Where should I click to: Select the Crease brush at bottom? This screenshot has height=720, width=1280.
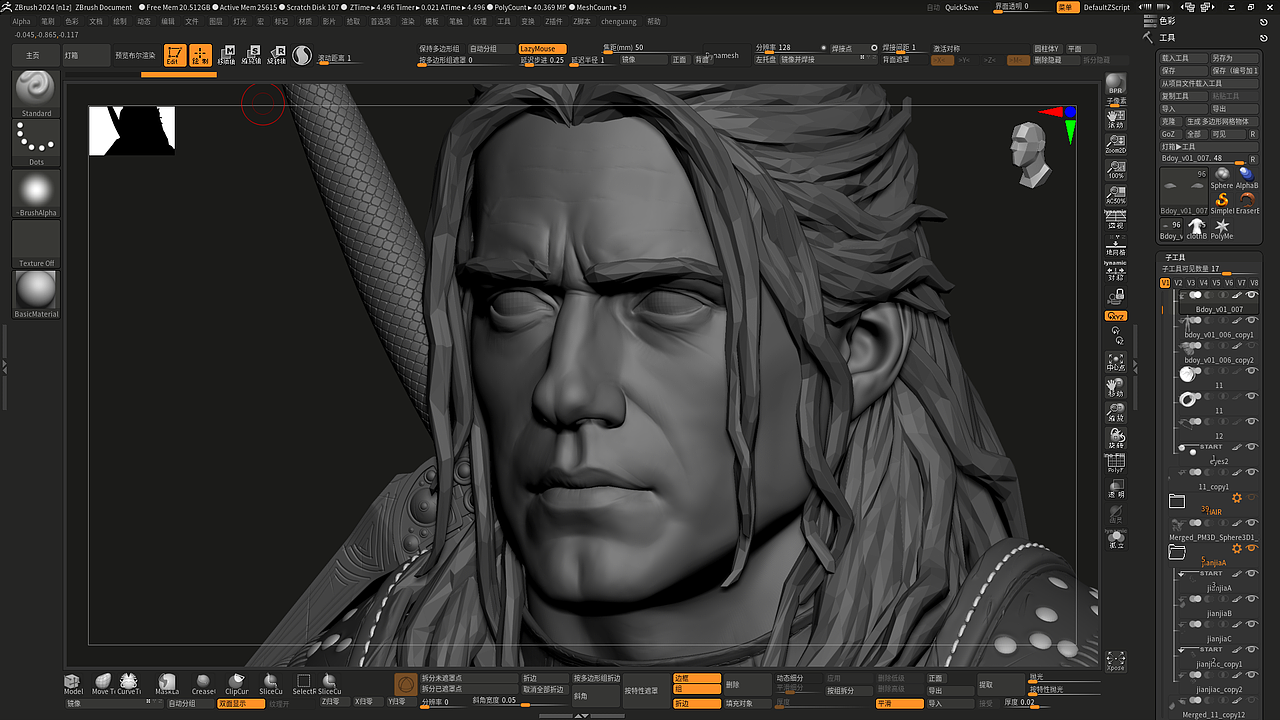click(x=203, y=684)
